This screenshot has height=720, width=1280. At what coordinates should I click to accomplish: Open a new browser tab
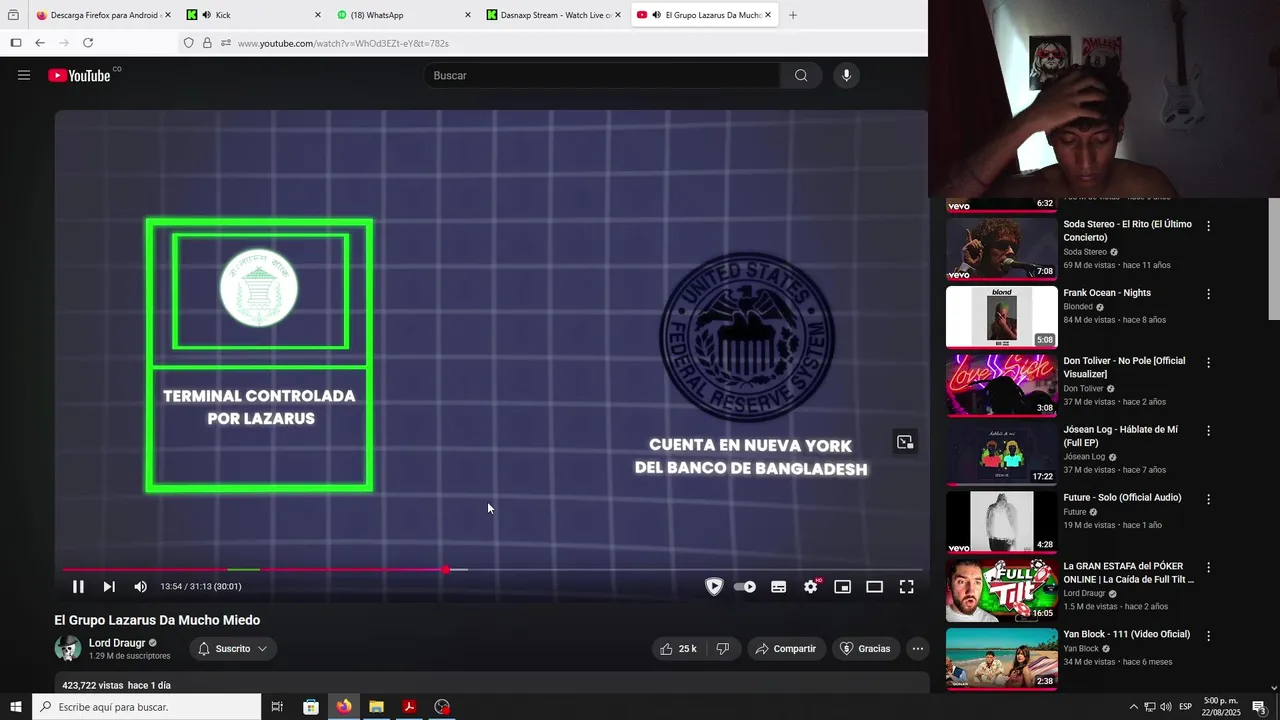click(x=793, y=15)
